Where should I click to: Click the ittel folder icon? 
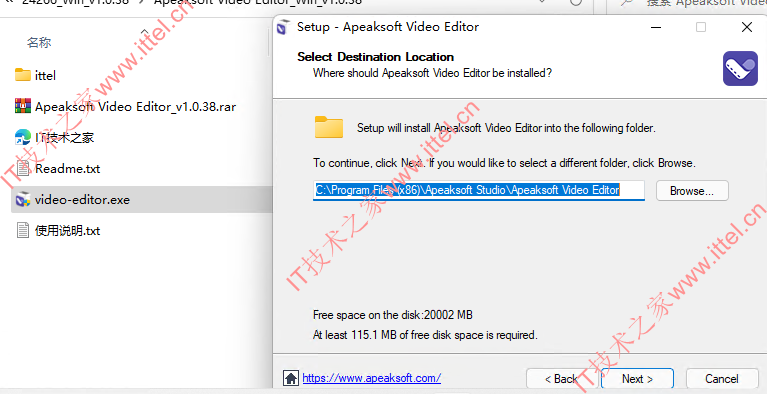coord(23,75)
